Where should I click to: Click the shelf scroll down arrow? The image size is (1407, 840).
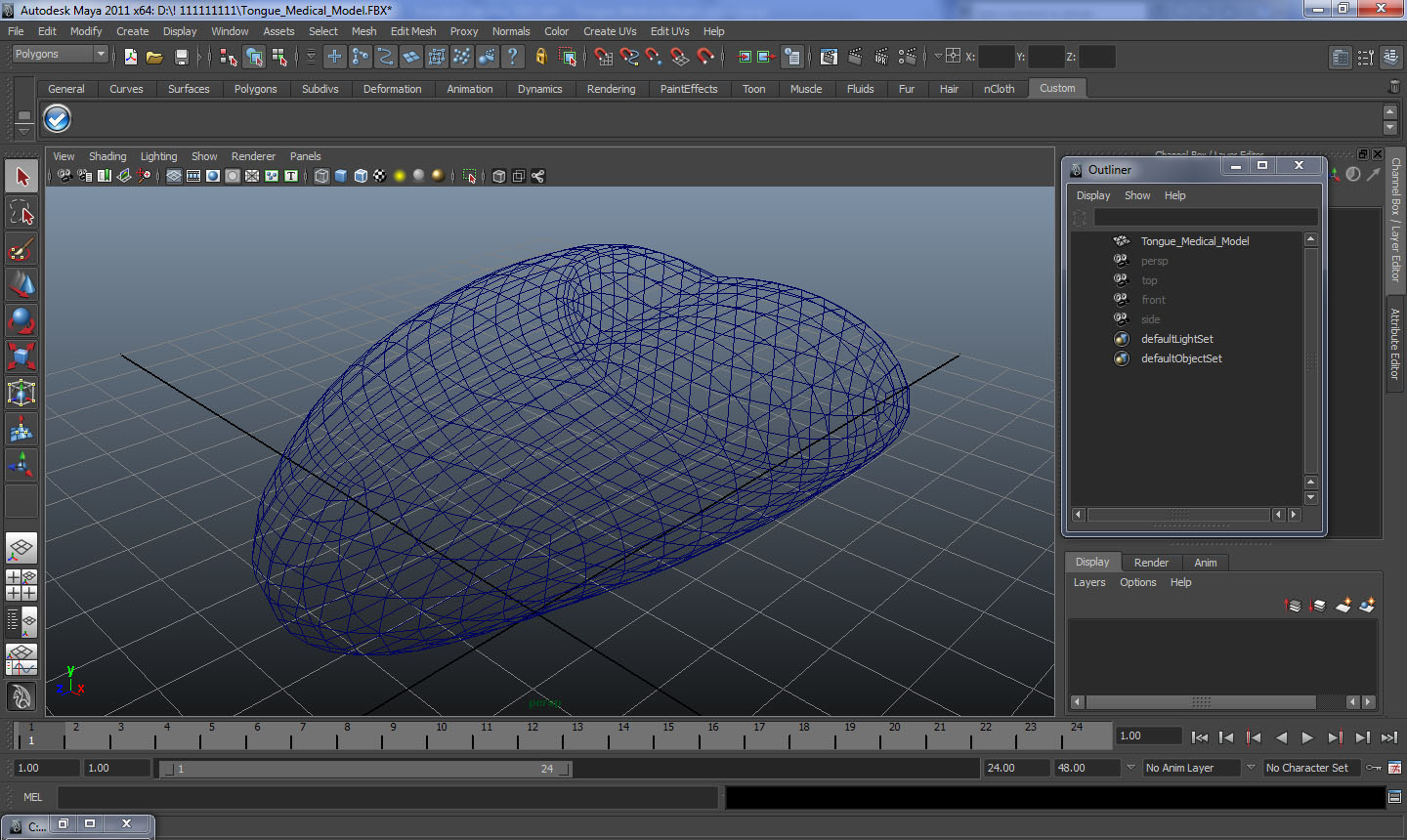(x=1390, y=128)
